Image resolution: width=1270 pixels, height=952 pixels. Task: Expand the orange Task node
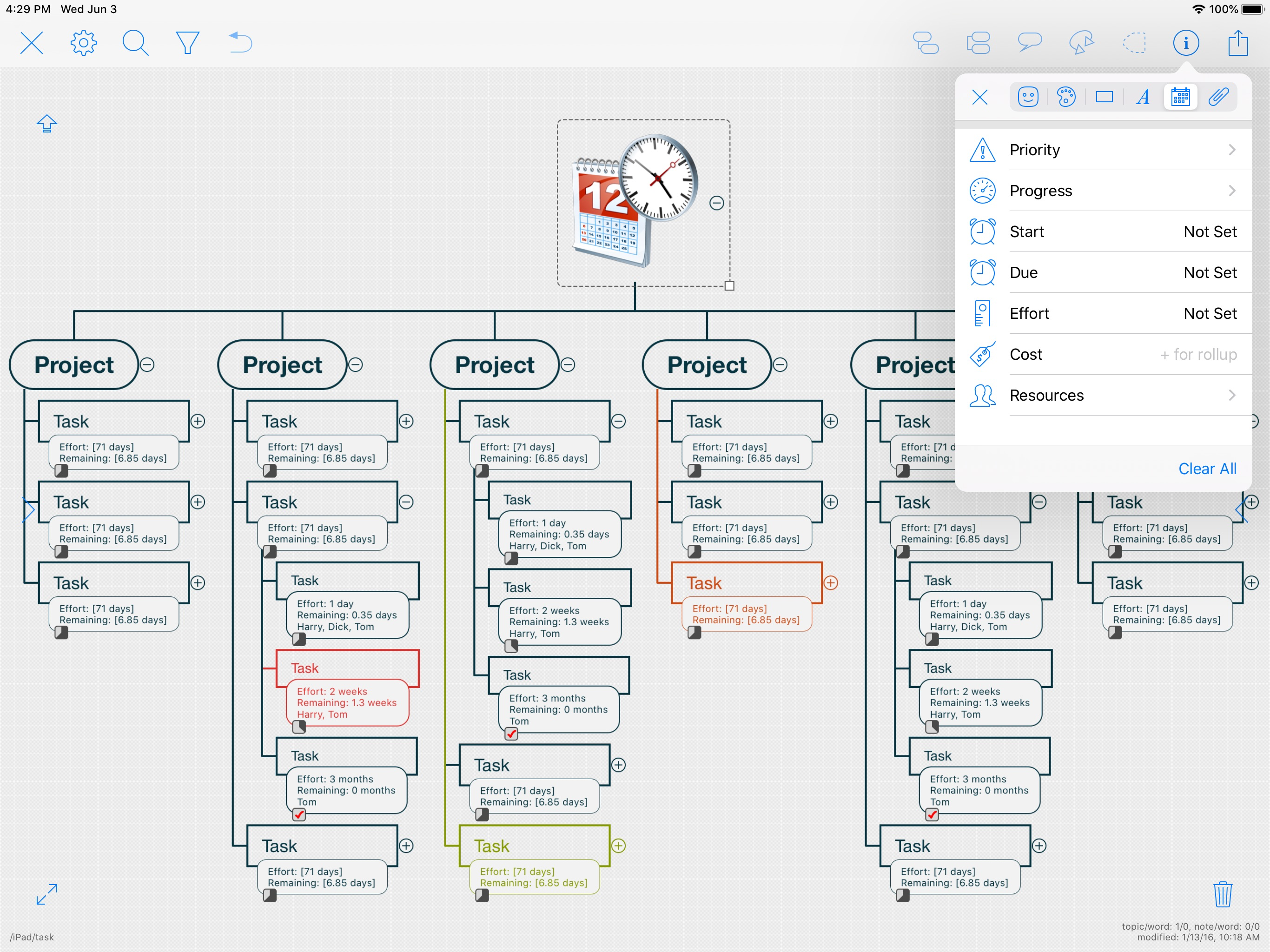pyautogui.click(x=831, y=583)
